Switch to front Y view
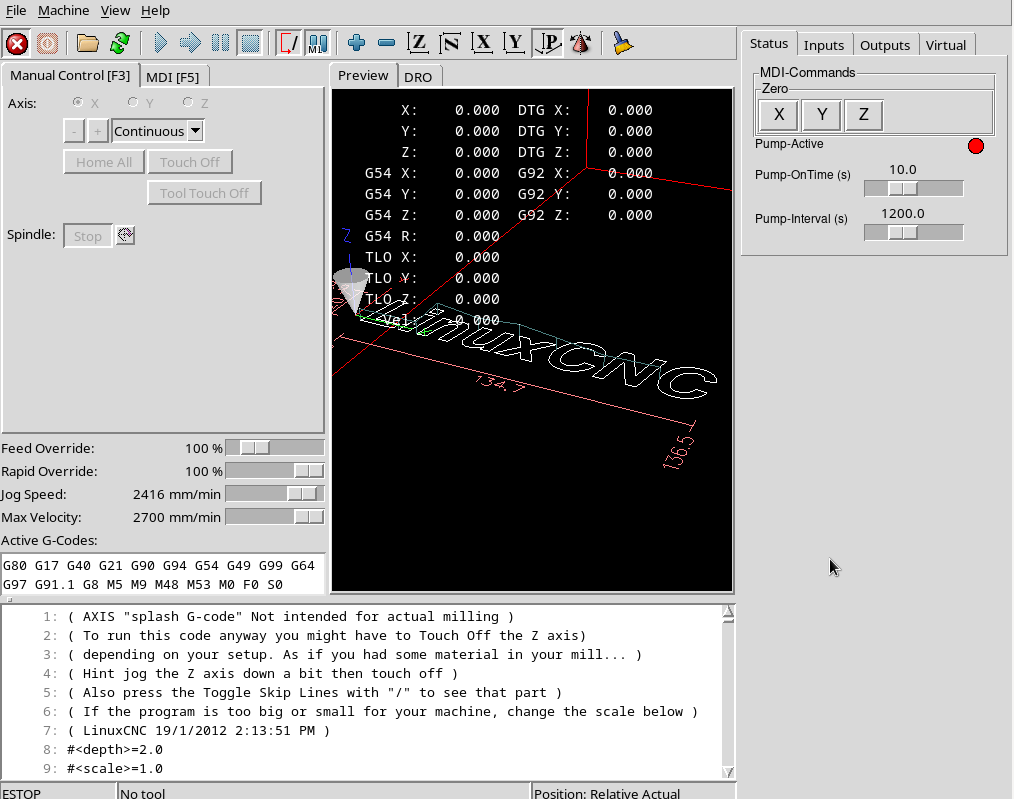1014x799 pixels. coord(515,44)
